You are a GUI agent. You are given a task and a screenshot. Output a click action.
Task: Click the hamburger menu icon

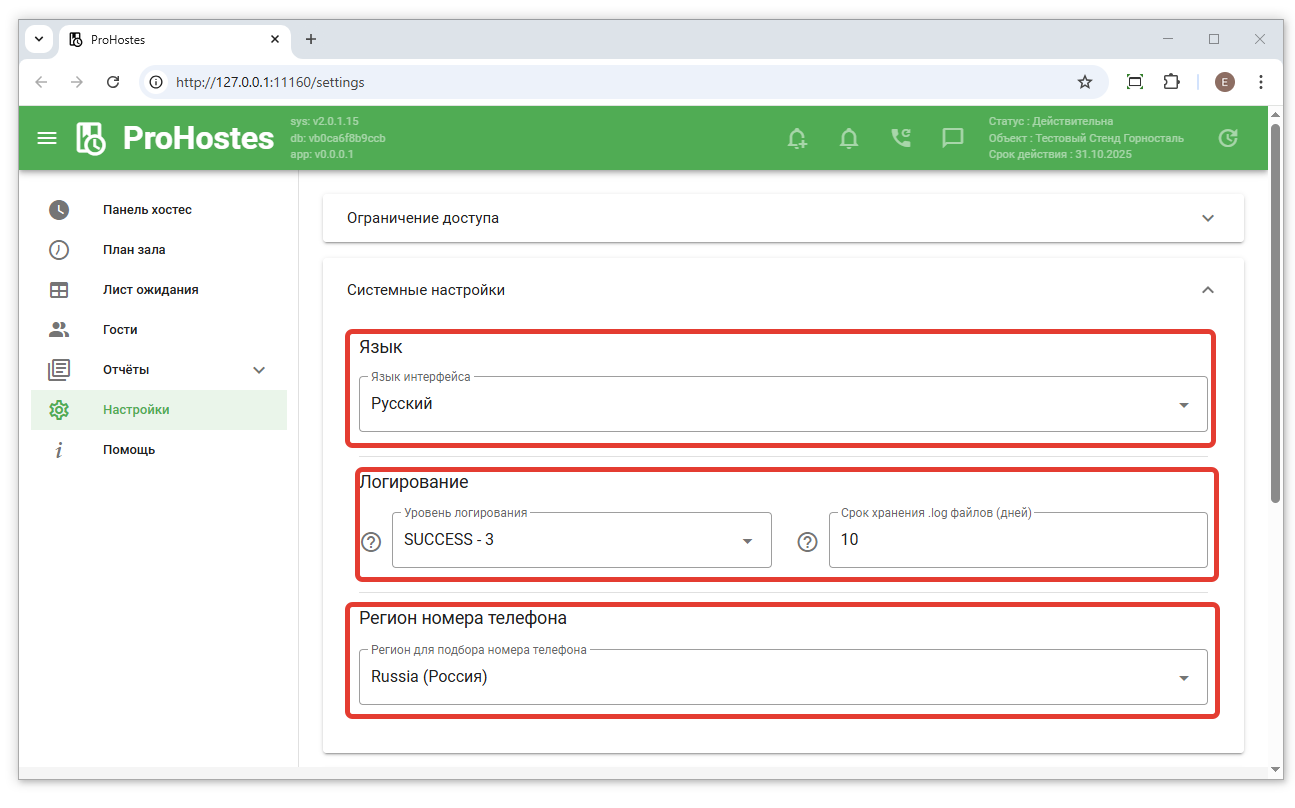[47, 138]
